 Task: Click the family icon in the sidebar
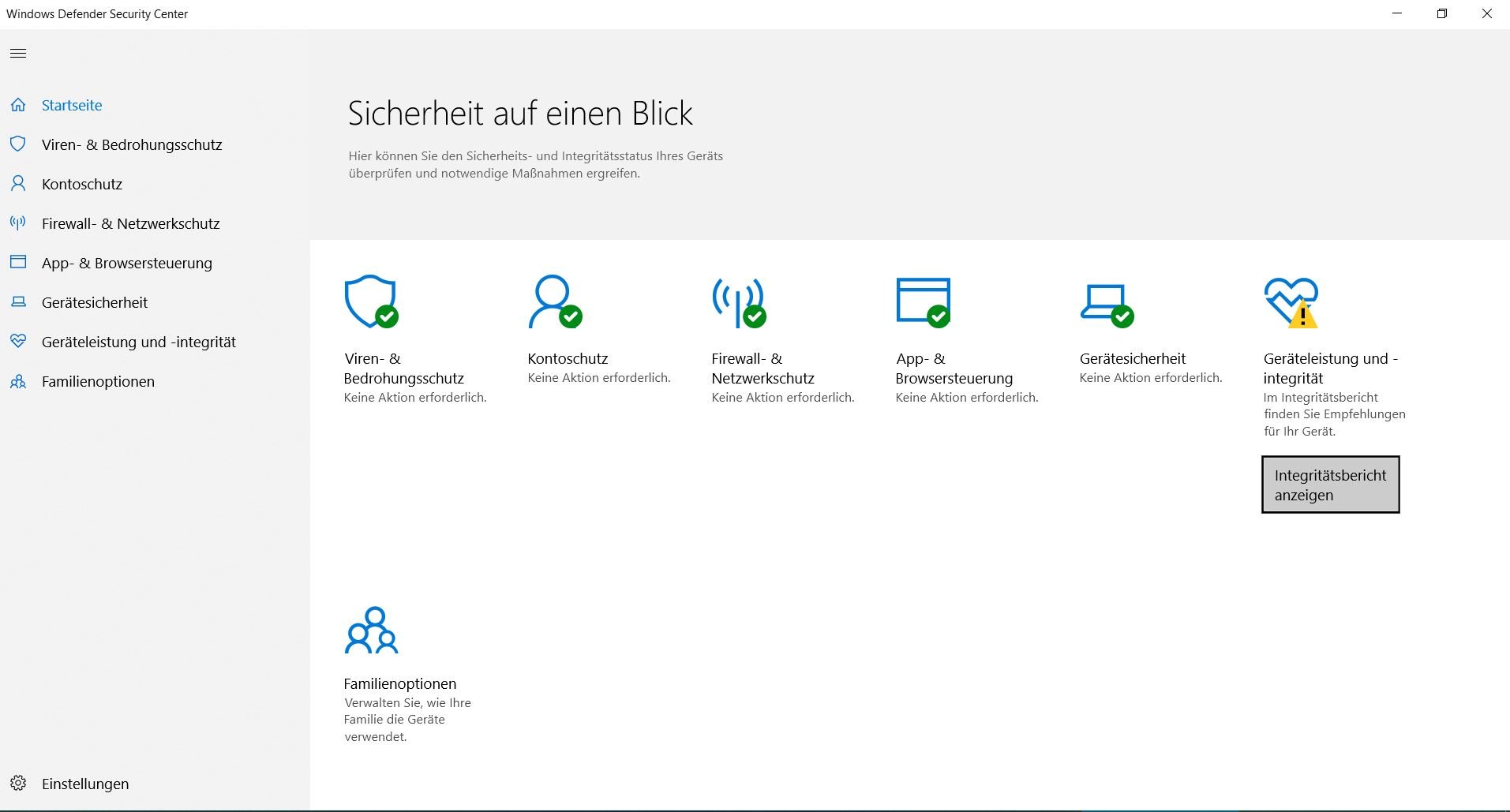point(18,382)
